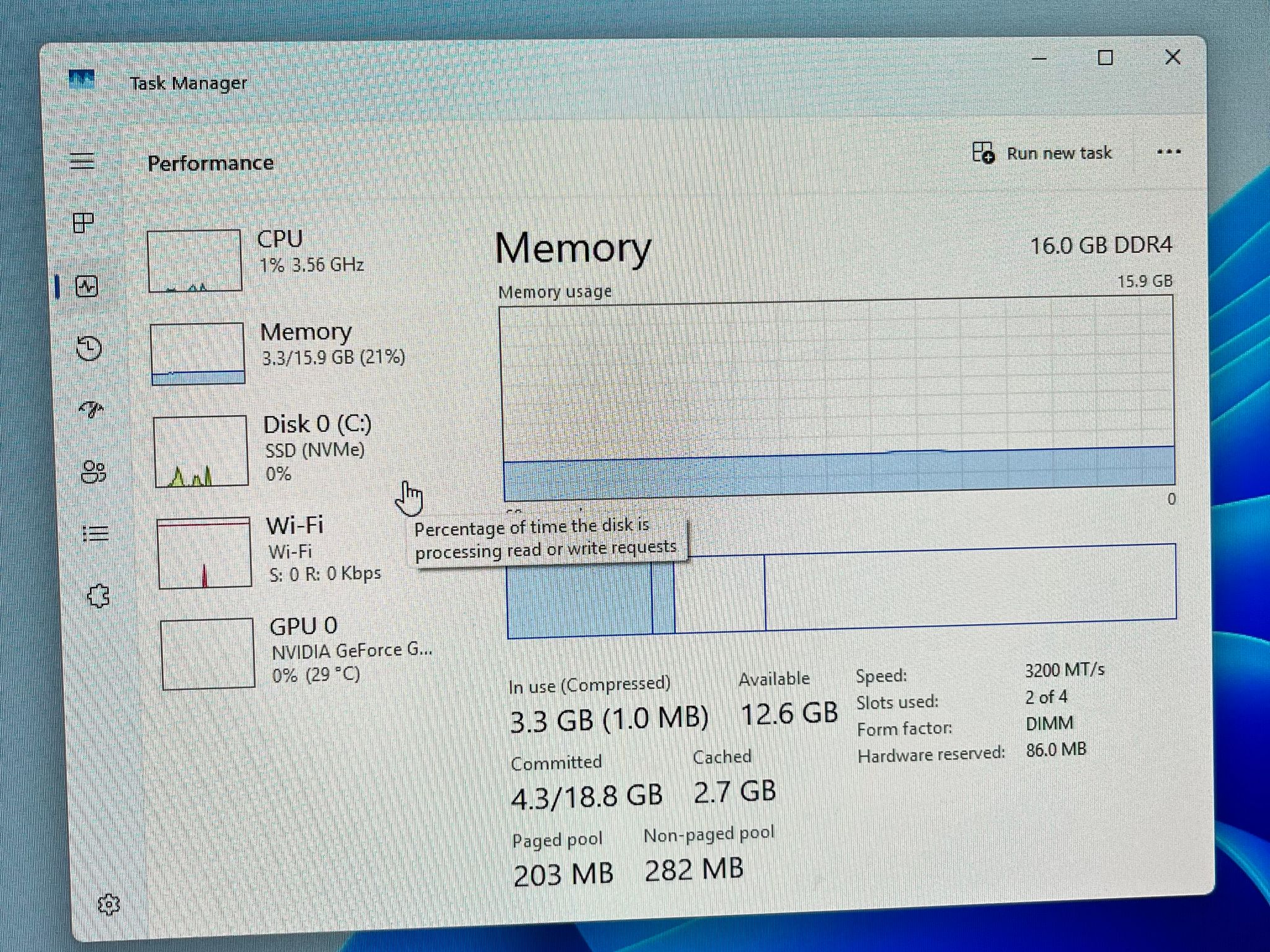Click the Wi-Fi throughput mini graph

pos(204,553)
